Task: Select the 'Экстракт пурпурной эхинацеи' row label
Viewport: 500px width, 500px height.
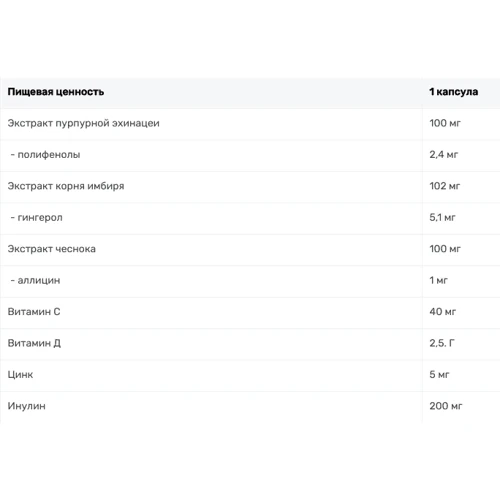Action: point(83,123)
